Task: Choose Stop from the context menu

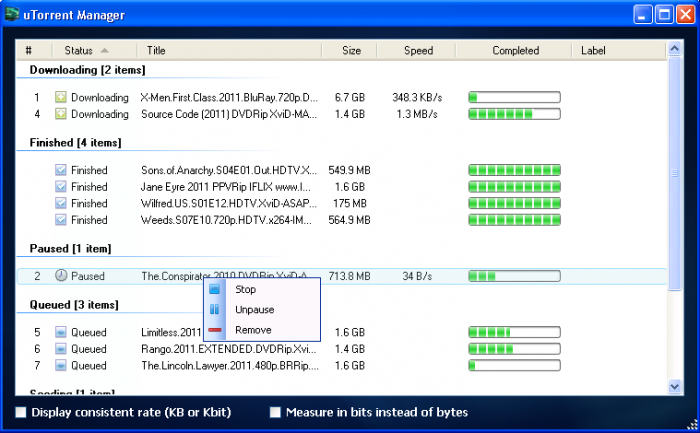Action: coord(262,289)
